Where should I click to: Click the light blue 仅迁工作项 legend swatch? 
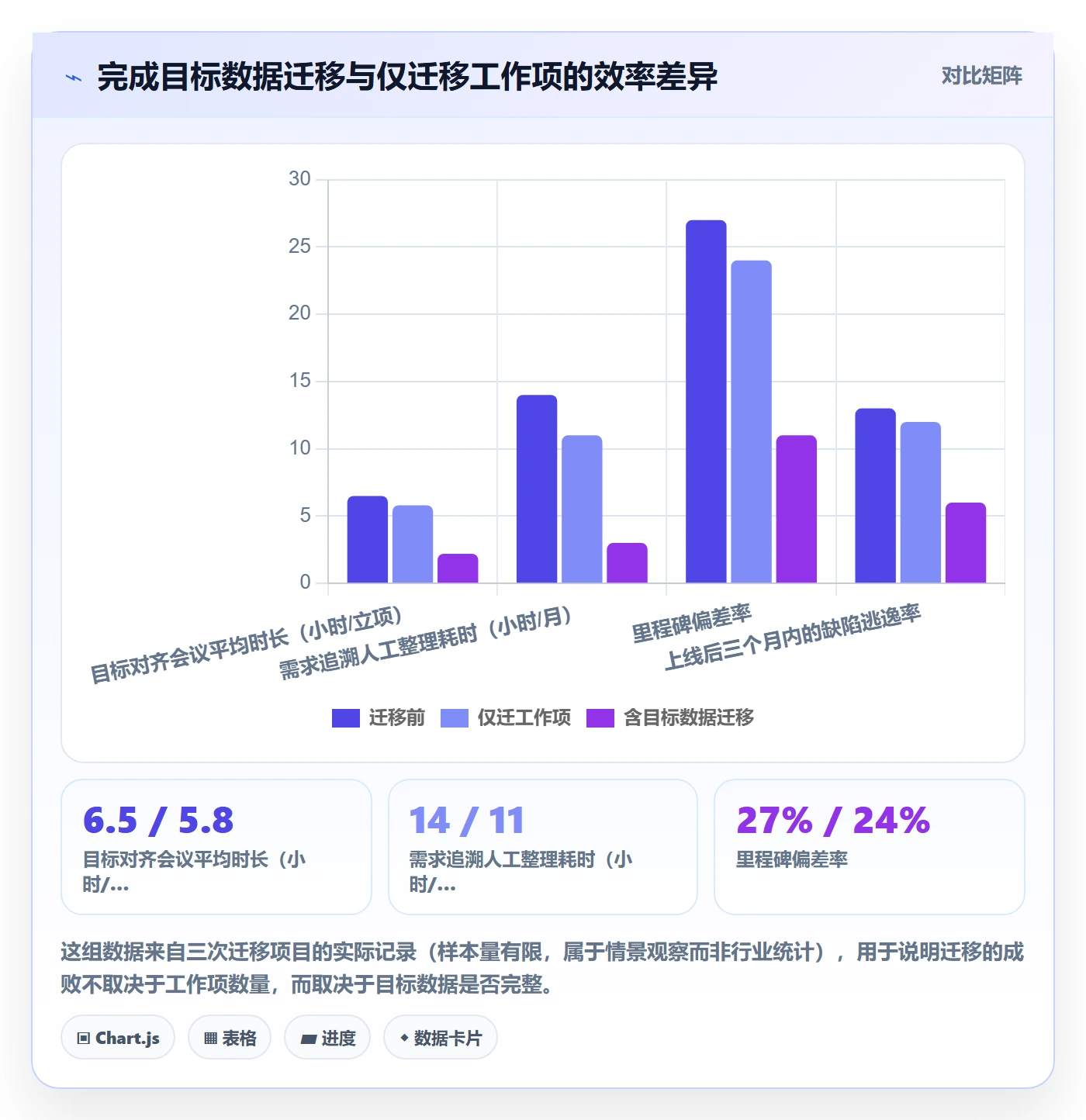pyautogui.click(x=455, y=718)
